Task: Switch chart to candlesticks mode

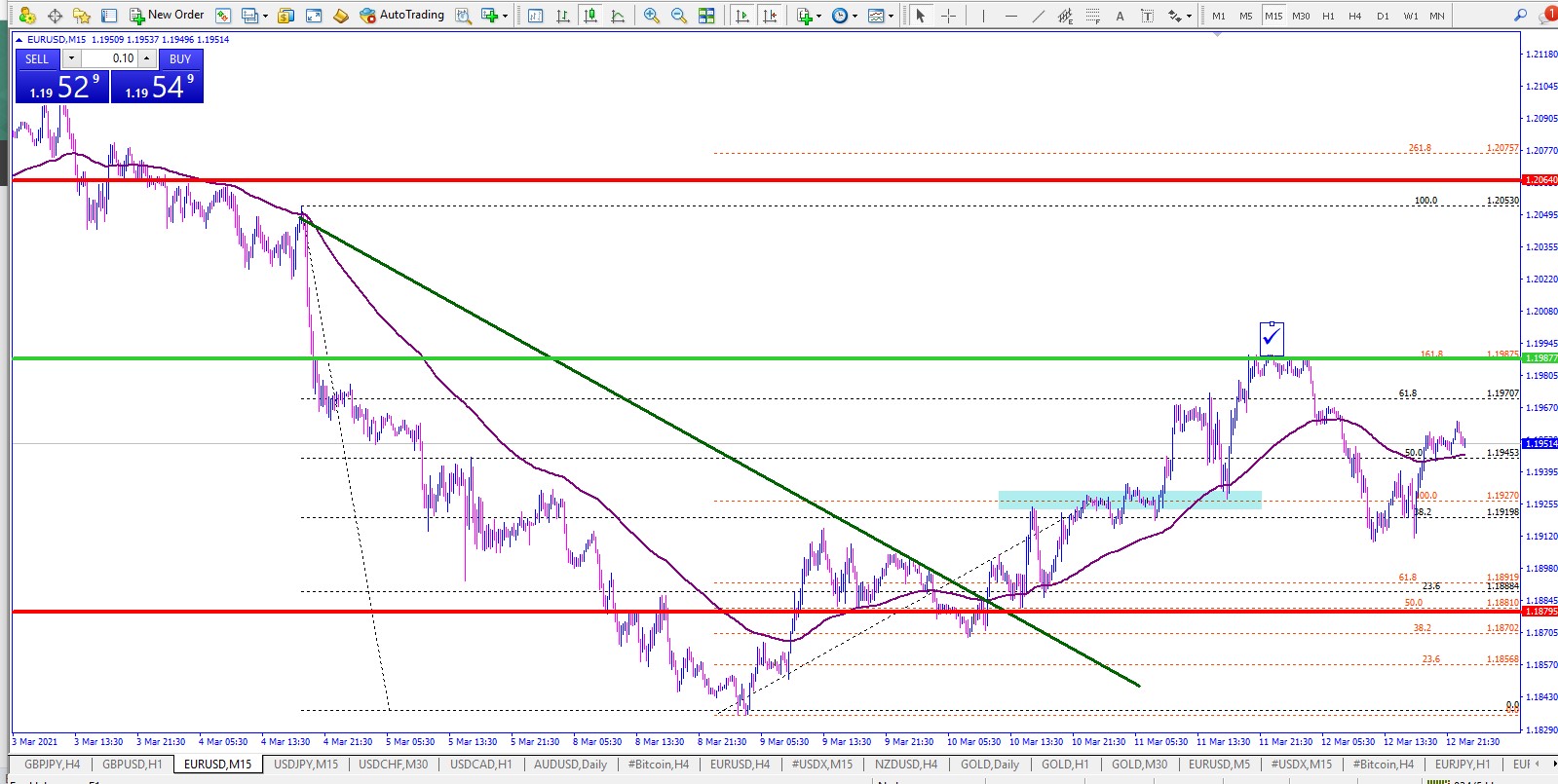Action: click(590, 16)
